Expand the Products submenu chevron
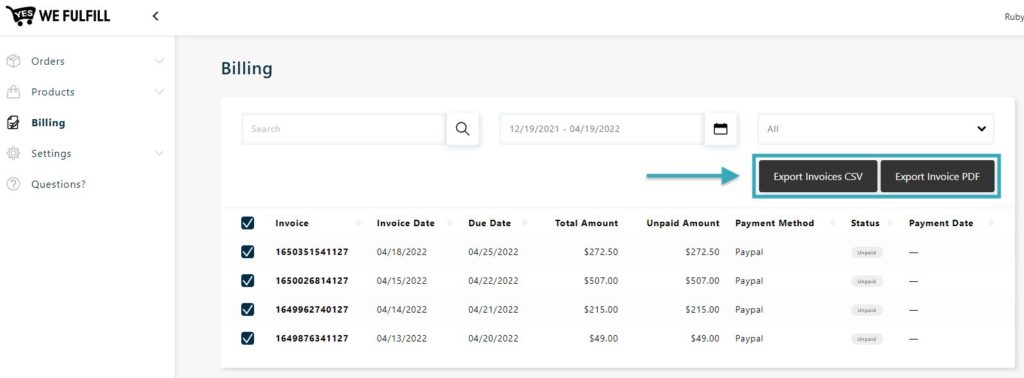 point(159,92)
